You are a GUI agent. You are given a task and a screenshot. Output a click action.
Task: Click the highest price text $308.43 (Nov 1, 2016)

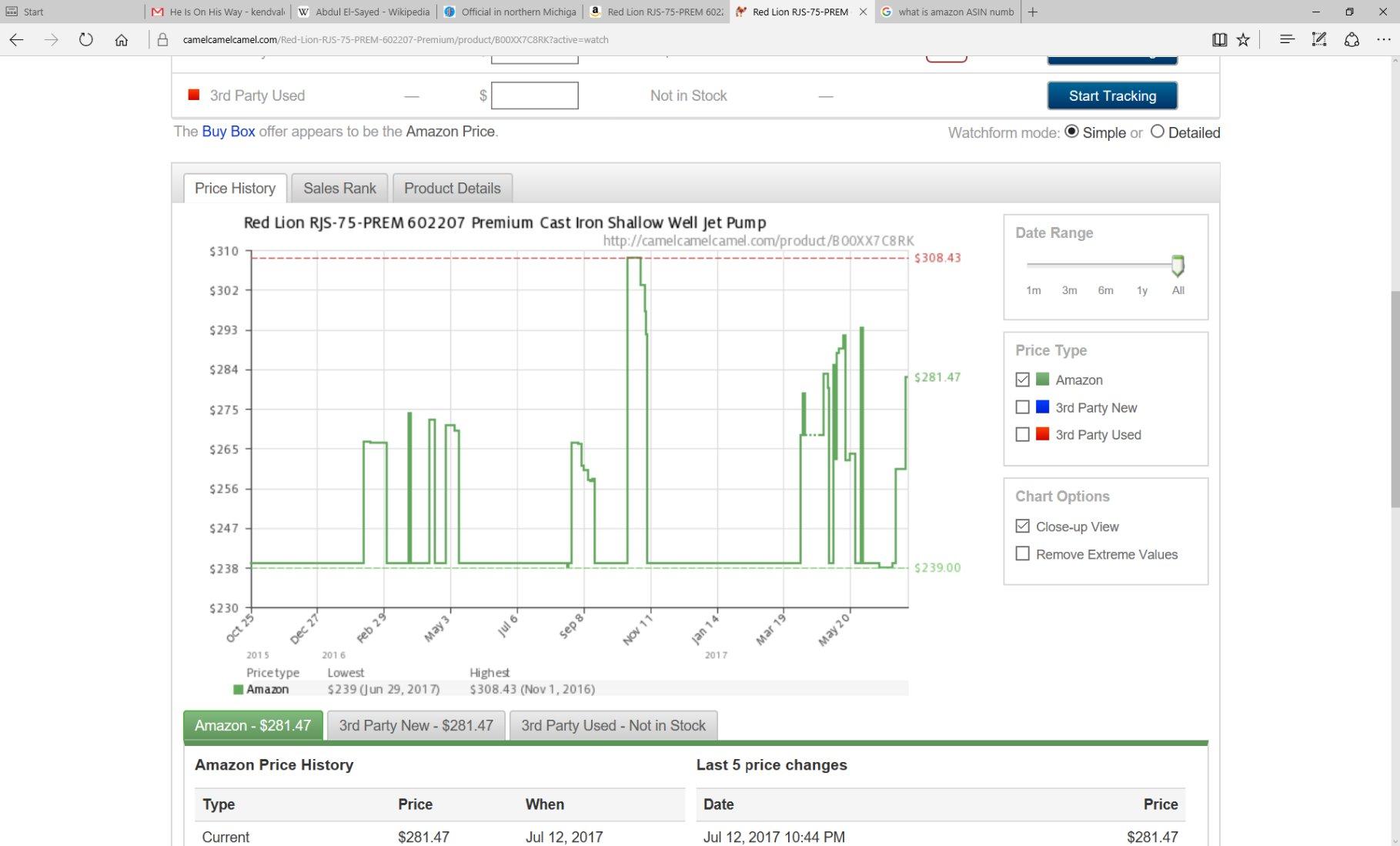pos(533,689)
